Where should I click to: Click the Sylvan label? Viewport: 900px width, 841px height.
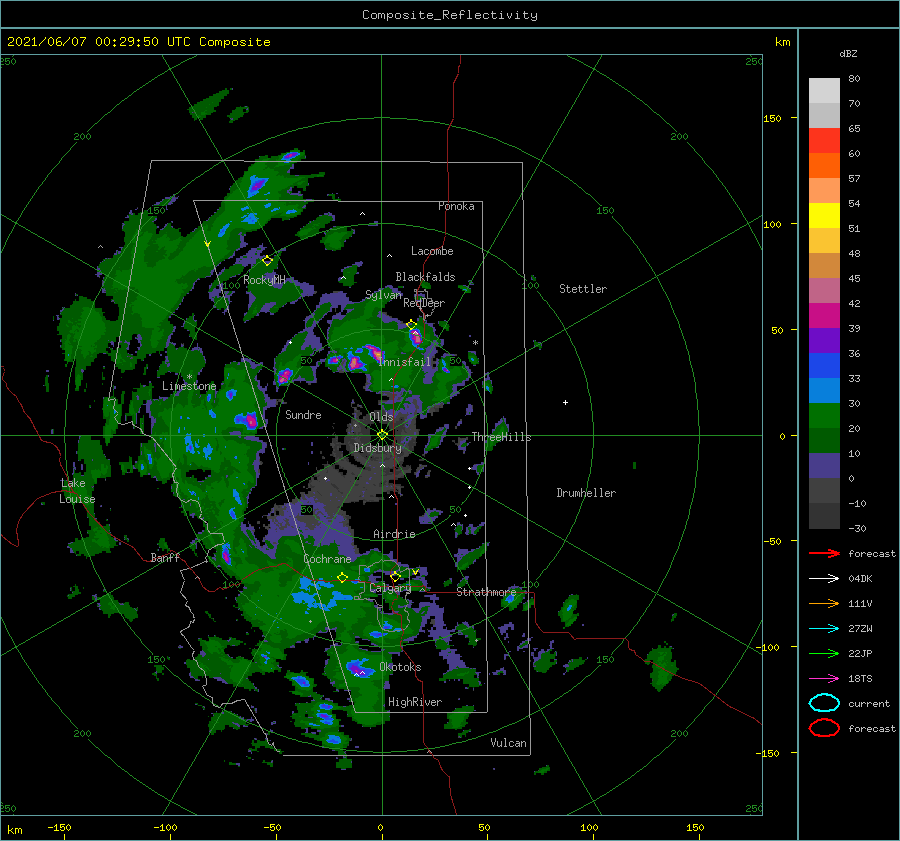click(x=383, y=295)
